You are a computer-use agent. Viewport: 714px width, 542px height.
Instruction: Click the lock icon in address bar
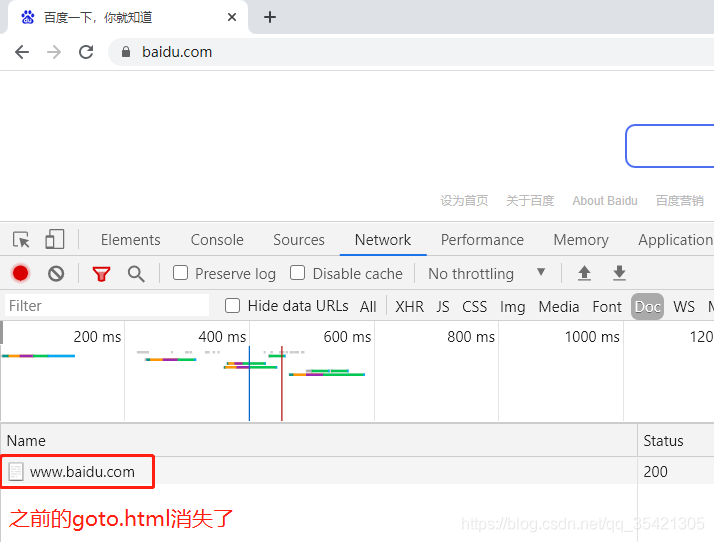126,52
